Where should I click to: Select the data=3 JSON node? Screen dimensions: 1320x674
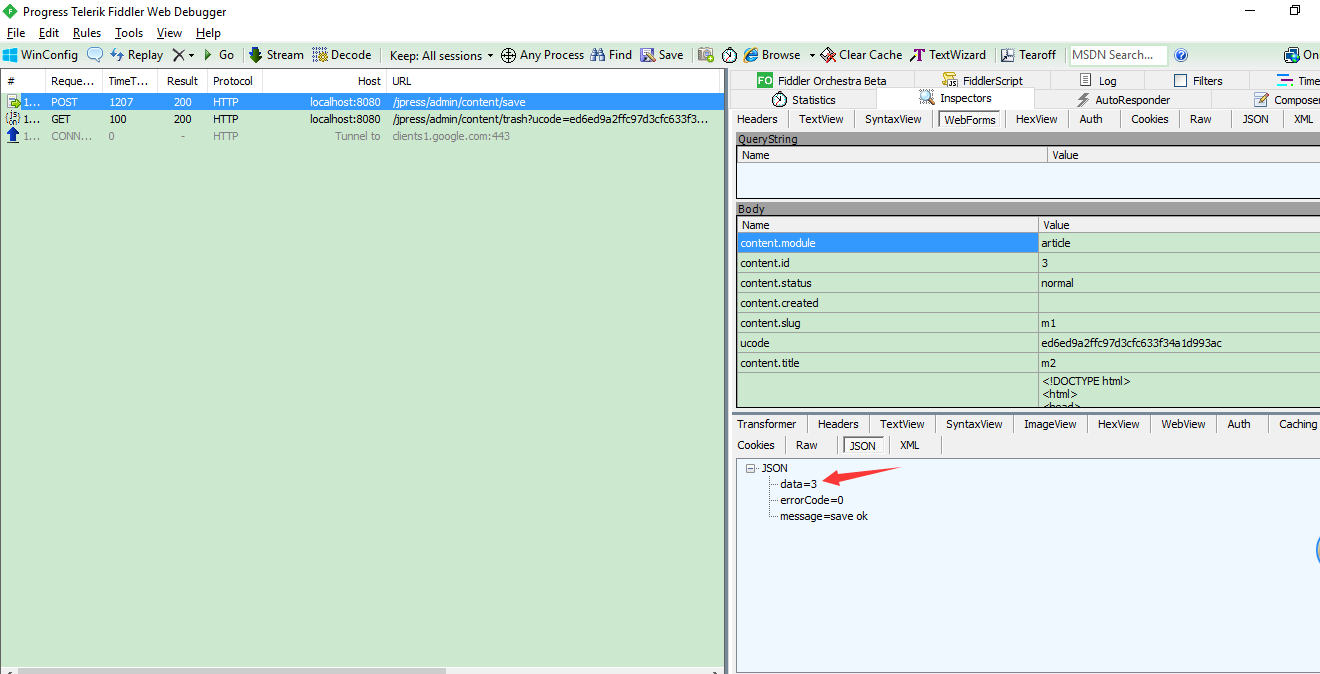point(798,484)
